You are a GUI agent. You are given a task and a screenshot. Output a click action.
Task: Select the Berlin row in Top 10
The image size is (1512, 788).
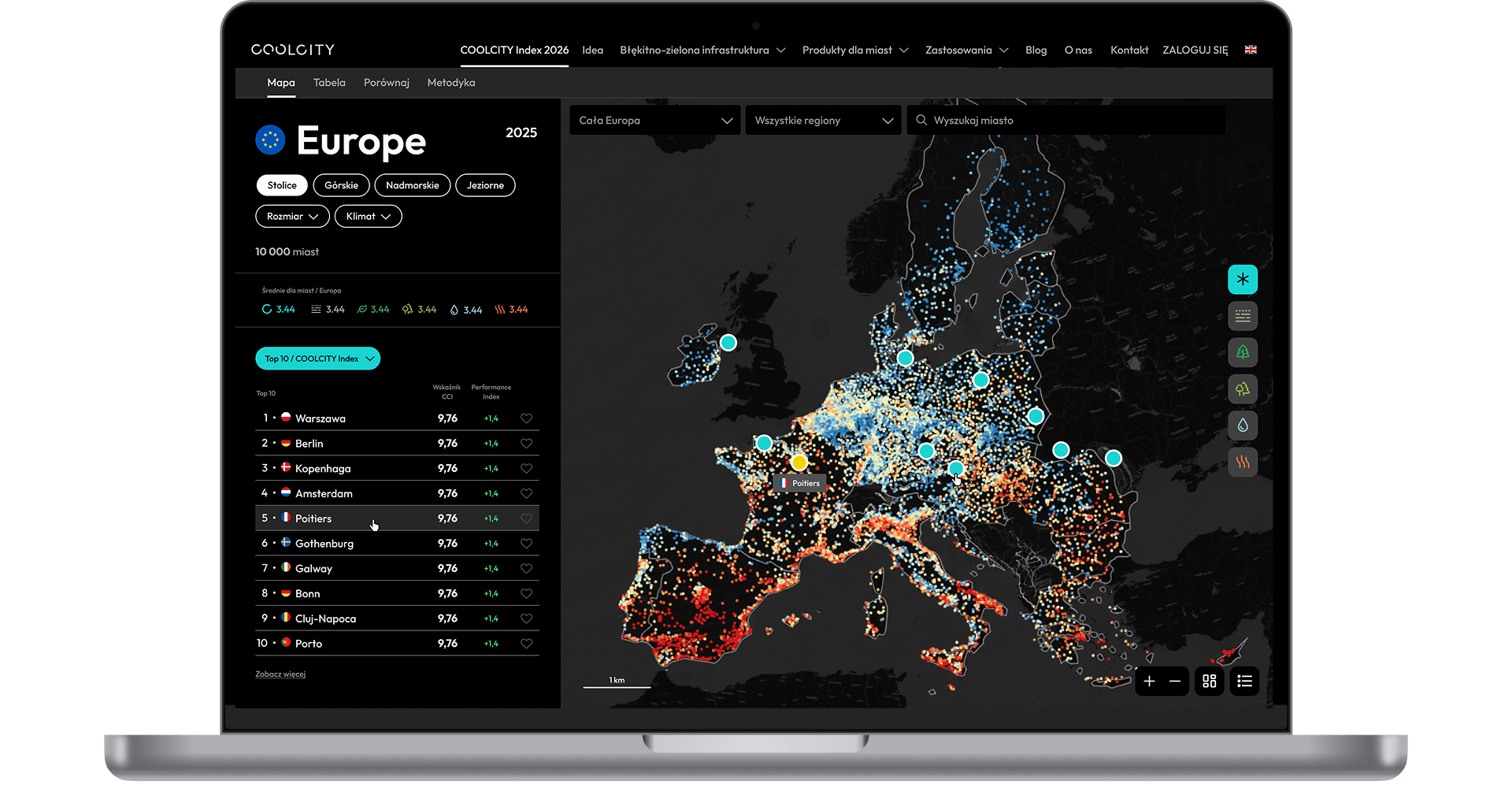(397, 444)
